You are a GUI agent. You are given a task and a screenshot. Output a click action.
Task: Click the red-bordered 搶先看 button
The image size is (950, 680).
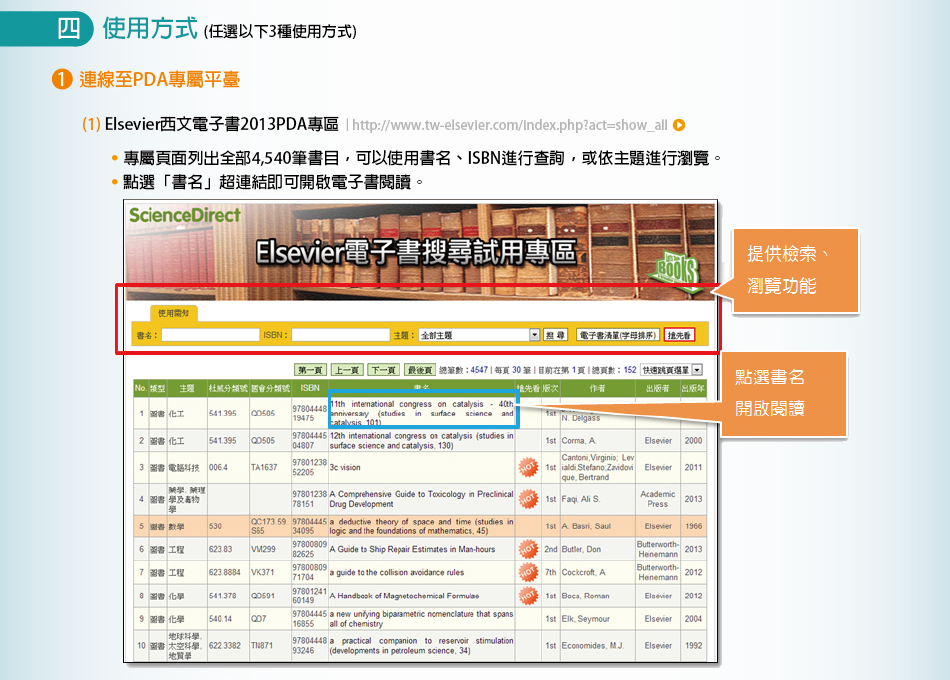click(x=679, y=335)
